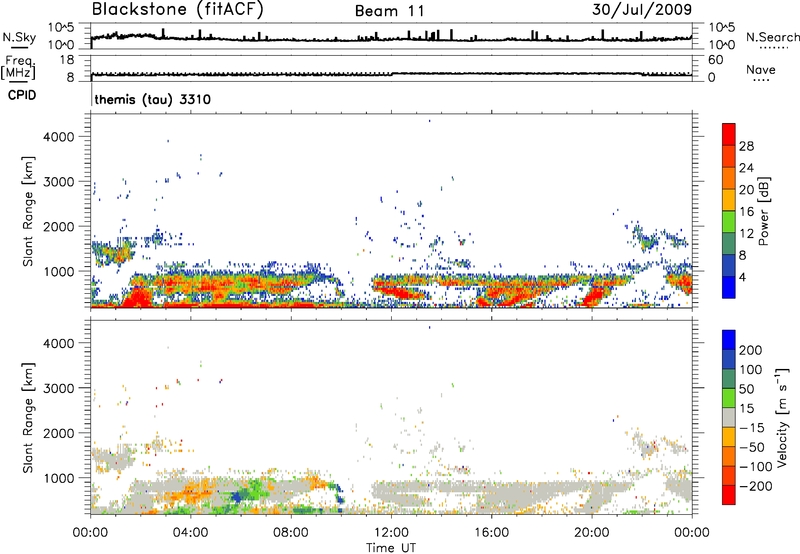Click the 'Beam 11' label
The image size is (800, 554).
tap(390, 11)
